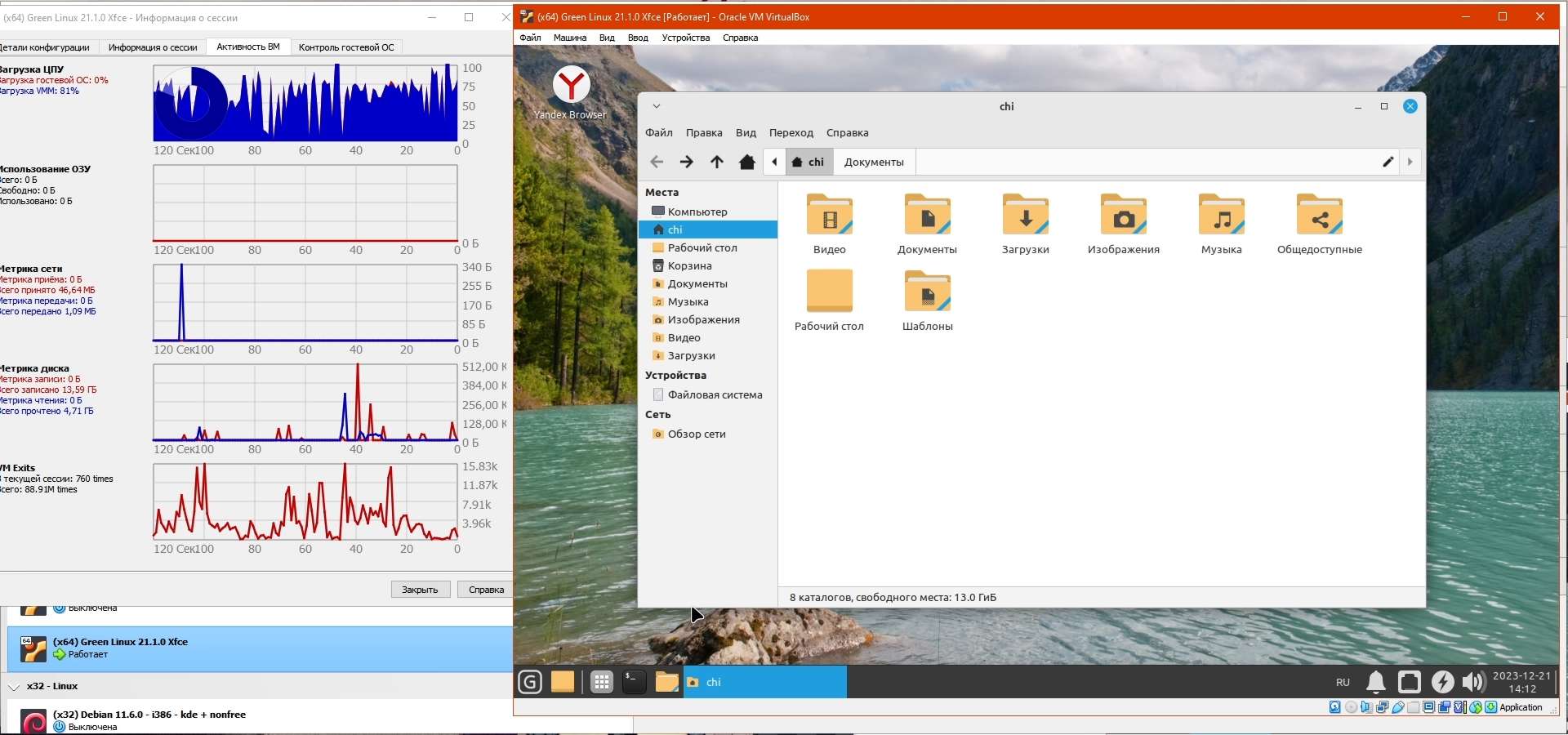Click the home folder toolbar icon

746,163
